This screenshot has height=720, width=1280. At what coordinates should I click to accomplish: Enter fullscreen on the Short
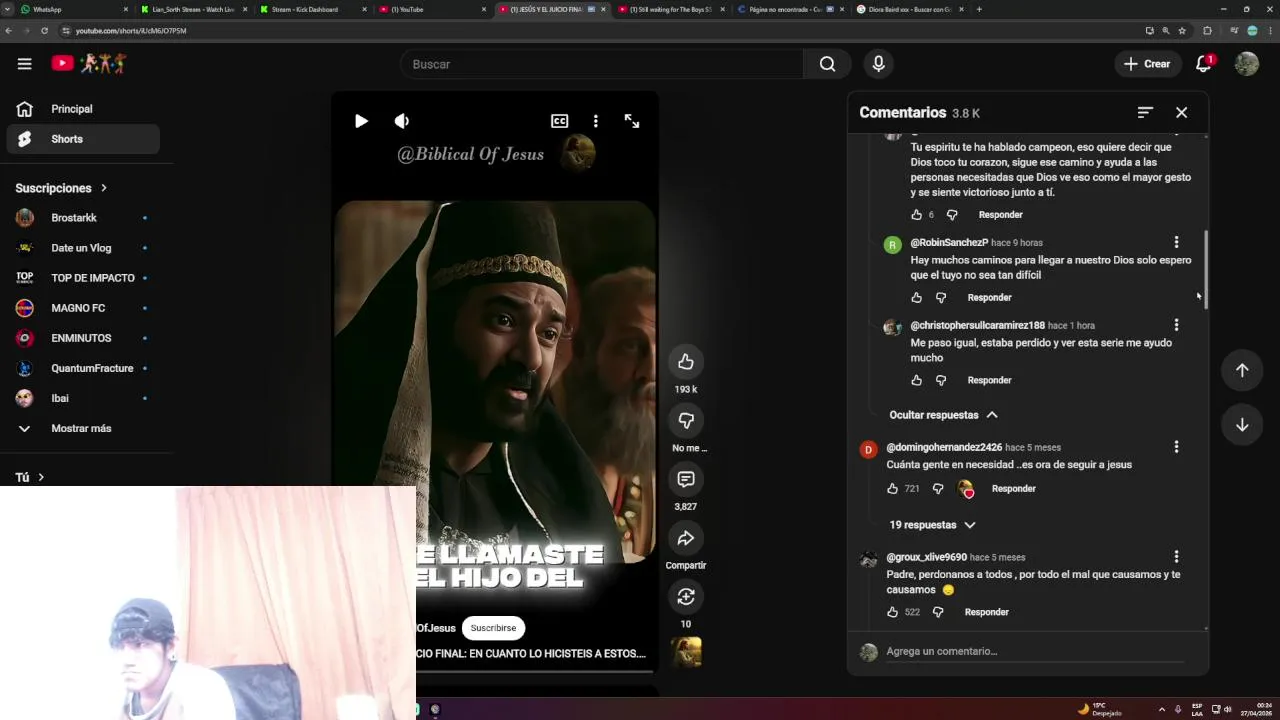click(x=632, y=121)
